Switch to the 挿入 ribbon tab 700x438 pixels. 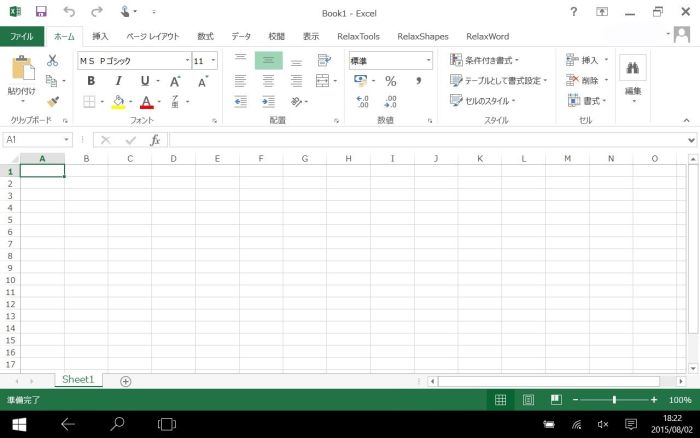tap(100, 36)
